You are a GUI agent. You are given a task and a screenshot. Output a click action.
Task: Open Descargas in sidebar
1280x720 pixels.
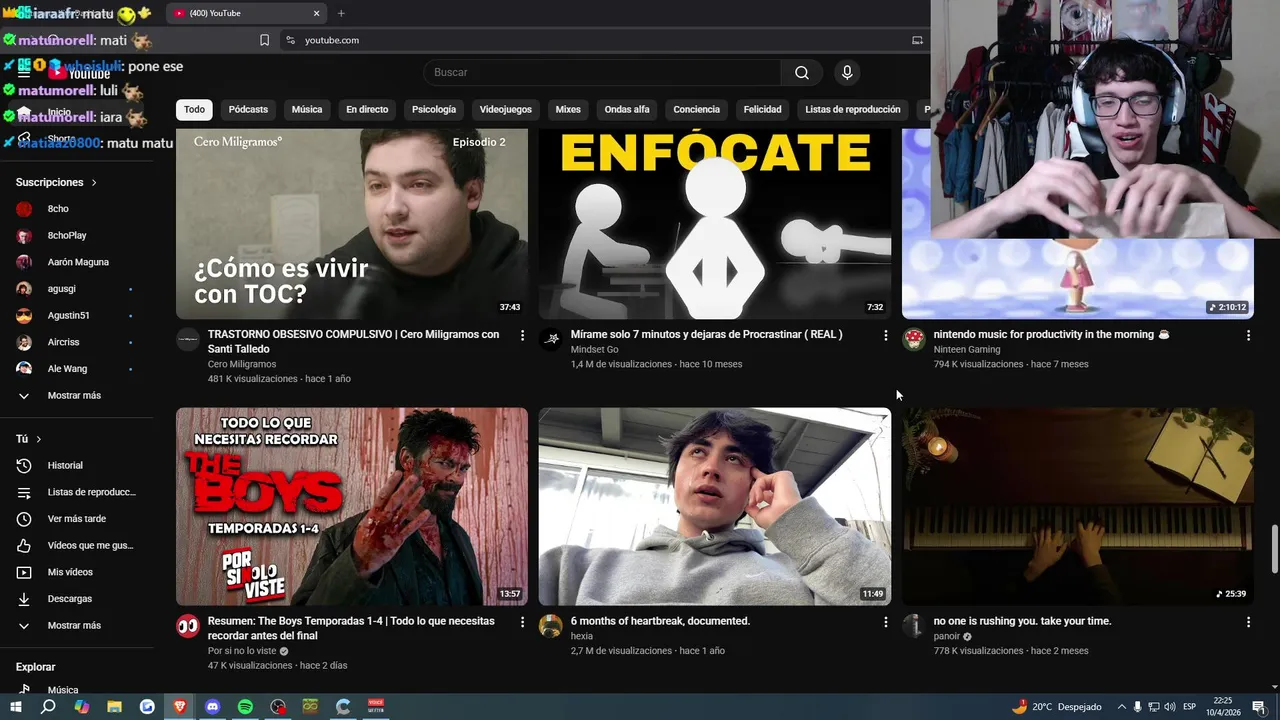pos(70,599)
